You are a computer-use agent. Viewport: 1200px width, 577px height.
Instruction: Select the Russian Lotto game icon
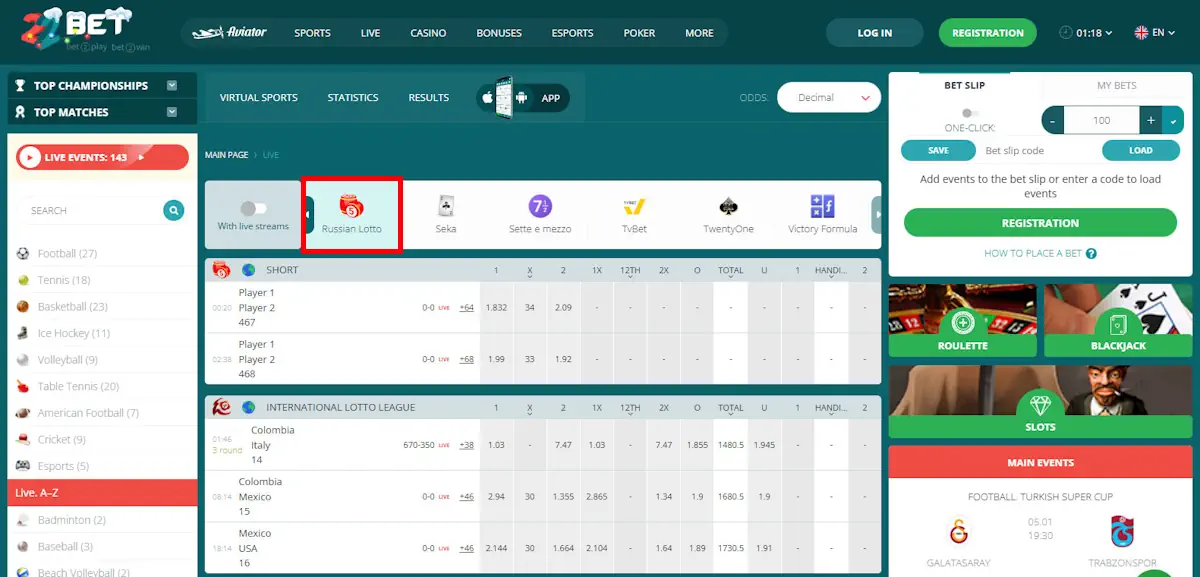tap(352, 213)
